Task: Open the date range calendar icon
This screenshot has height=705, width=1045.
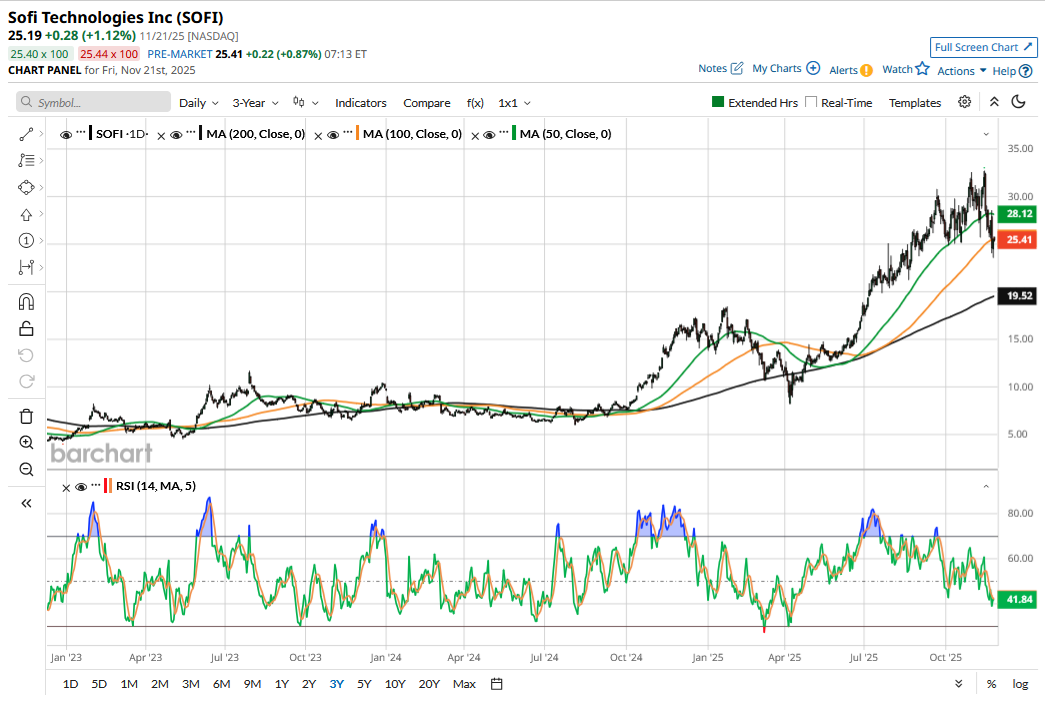Action: [496, 684]
